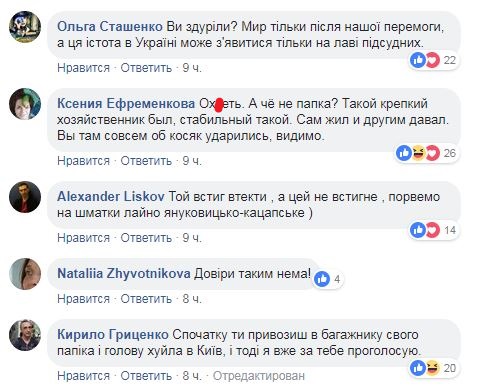Click heart reaction on Ольга Сташенко's comment
The height and width of the screenshot is (391, 480).
tap(432, 60)
